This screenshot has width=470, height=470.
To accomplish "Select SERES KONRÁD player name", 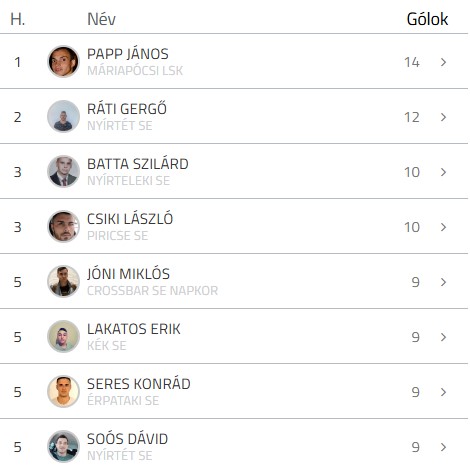I will (139, 384).
